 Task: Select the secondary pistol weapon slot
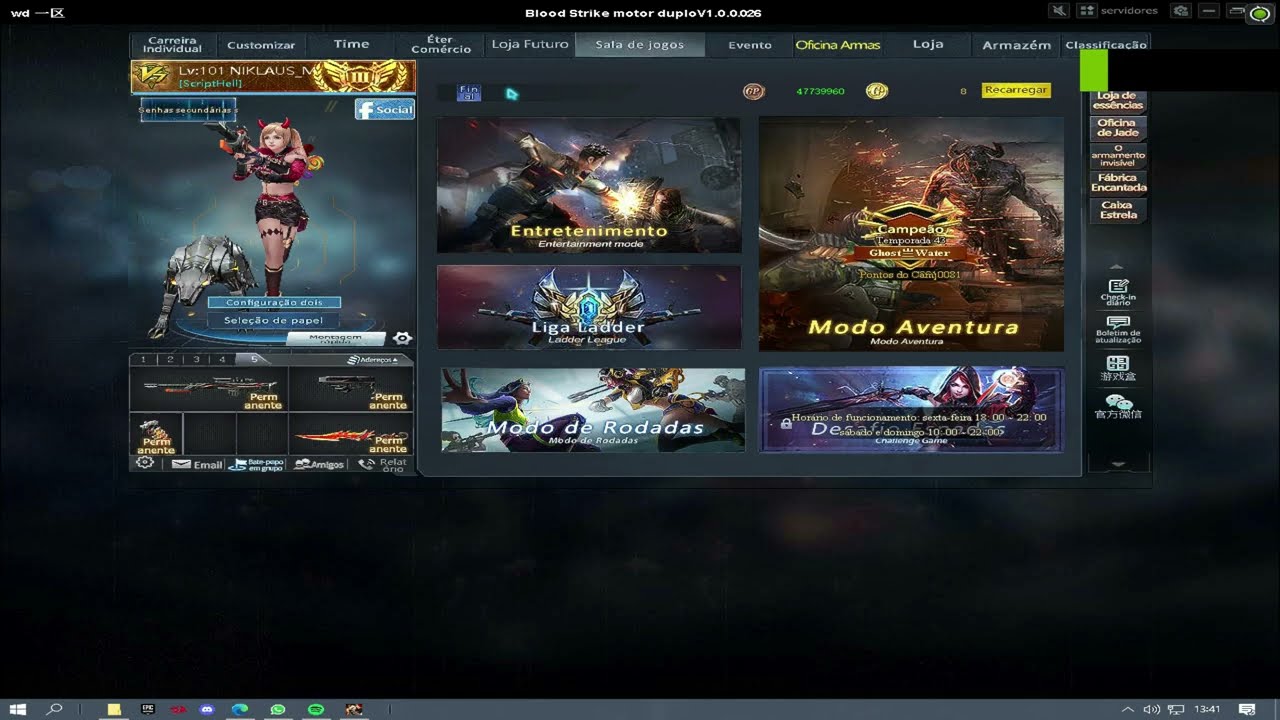[351, 389]
